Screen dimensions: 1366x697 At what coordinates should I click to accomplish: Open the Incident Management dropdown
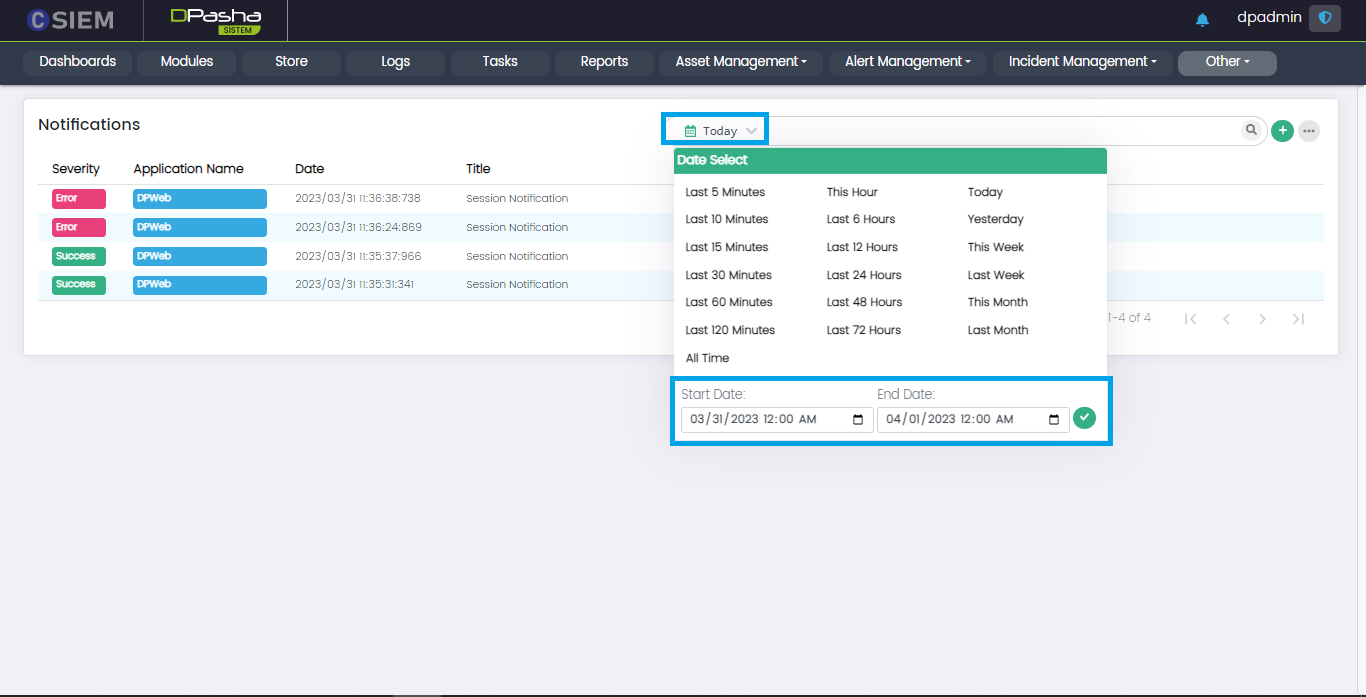tap(1082, 62)
